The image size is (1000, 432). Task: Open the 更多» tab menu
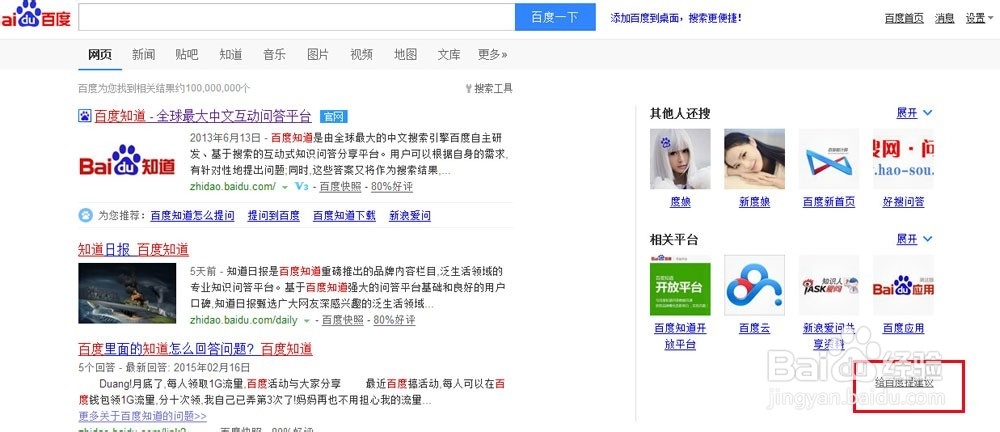(492, 55)
